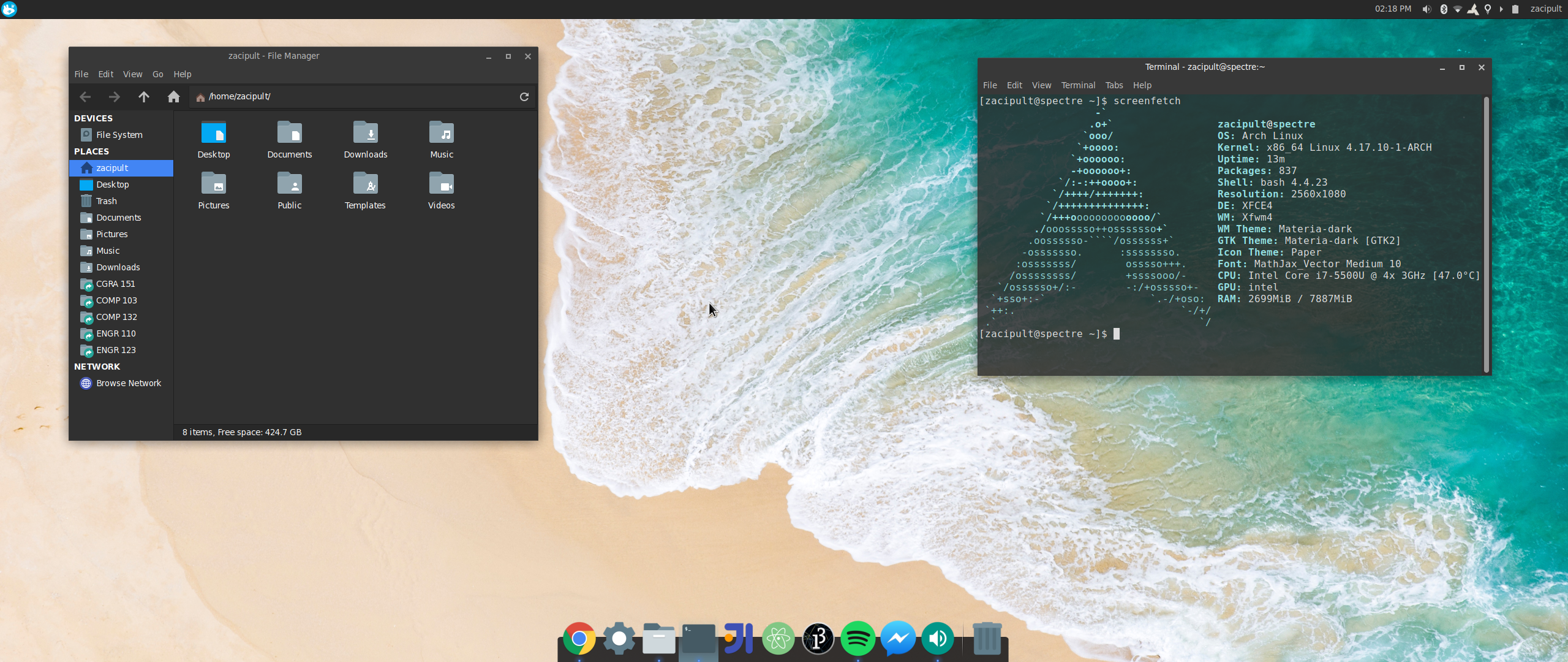Click the 02:18 PM clock

[x=1393, y=9]
